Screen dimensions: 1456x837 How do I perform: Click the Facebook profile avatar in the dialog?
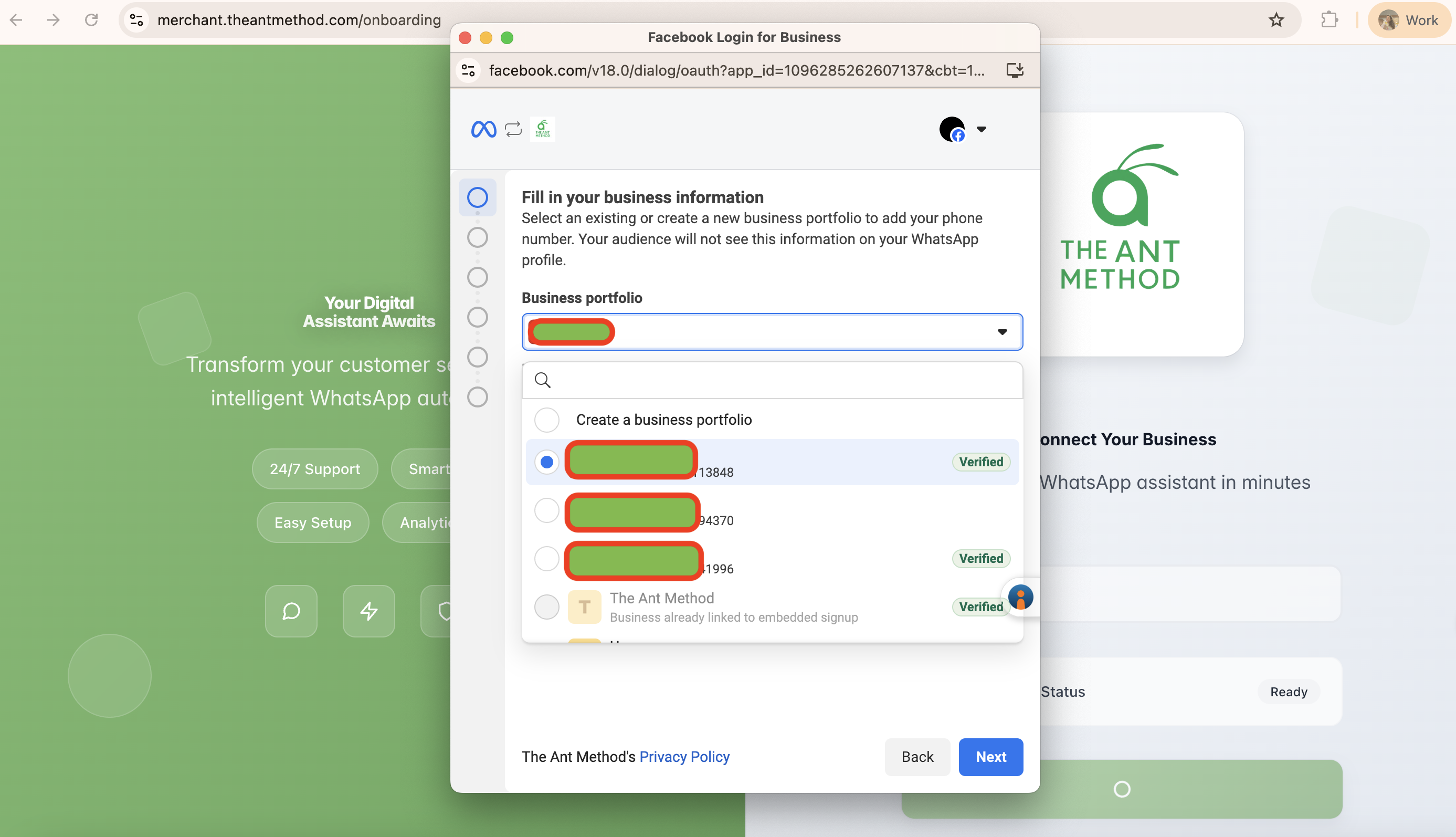[x=952, y=129]
